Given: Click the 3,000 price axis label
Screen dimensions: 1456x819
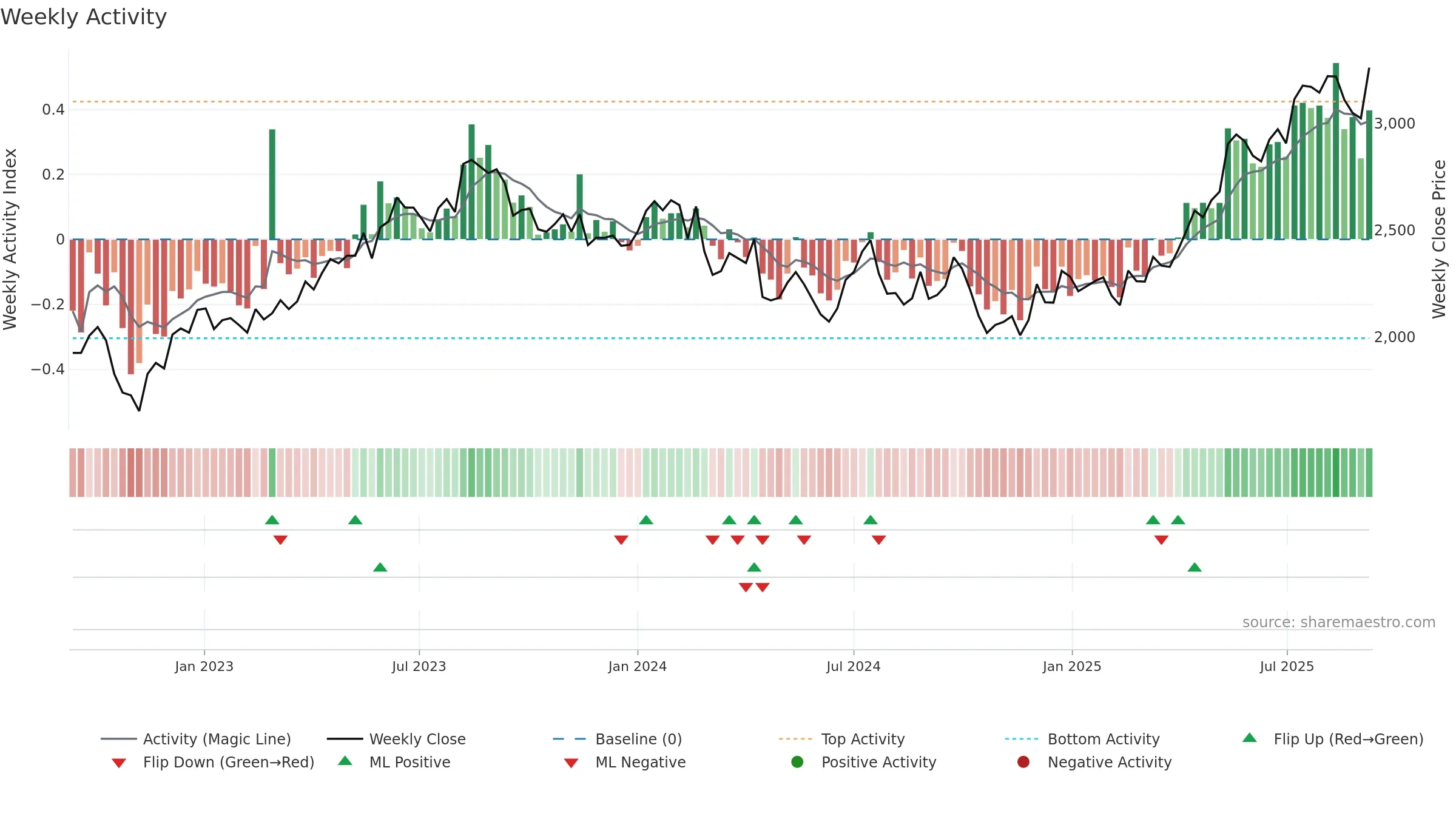Looking at the screenshot, I should (x=1395, y=124).
